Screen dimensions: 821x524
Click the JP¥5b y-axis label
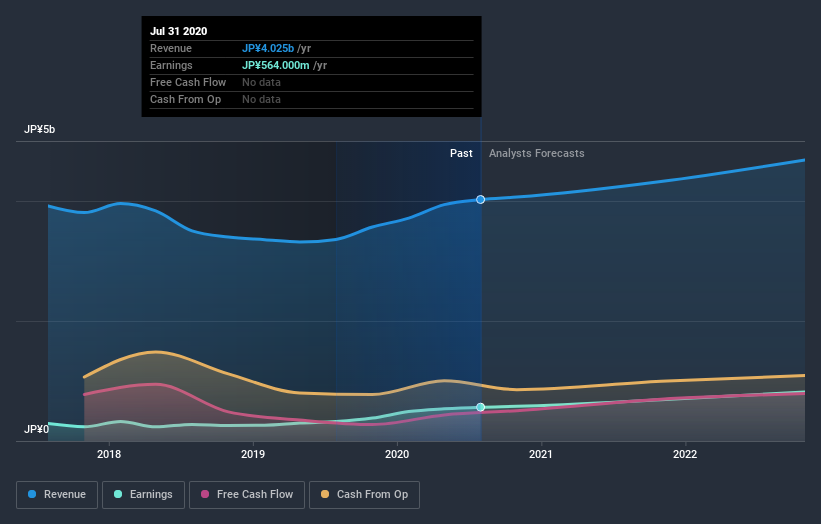tap(39, 129)
